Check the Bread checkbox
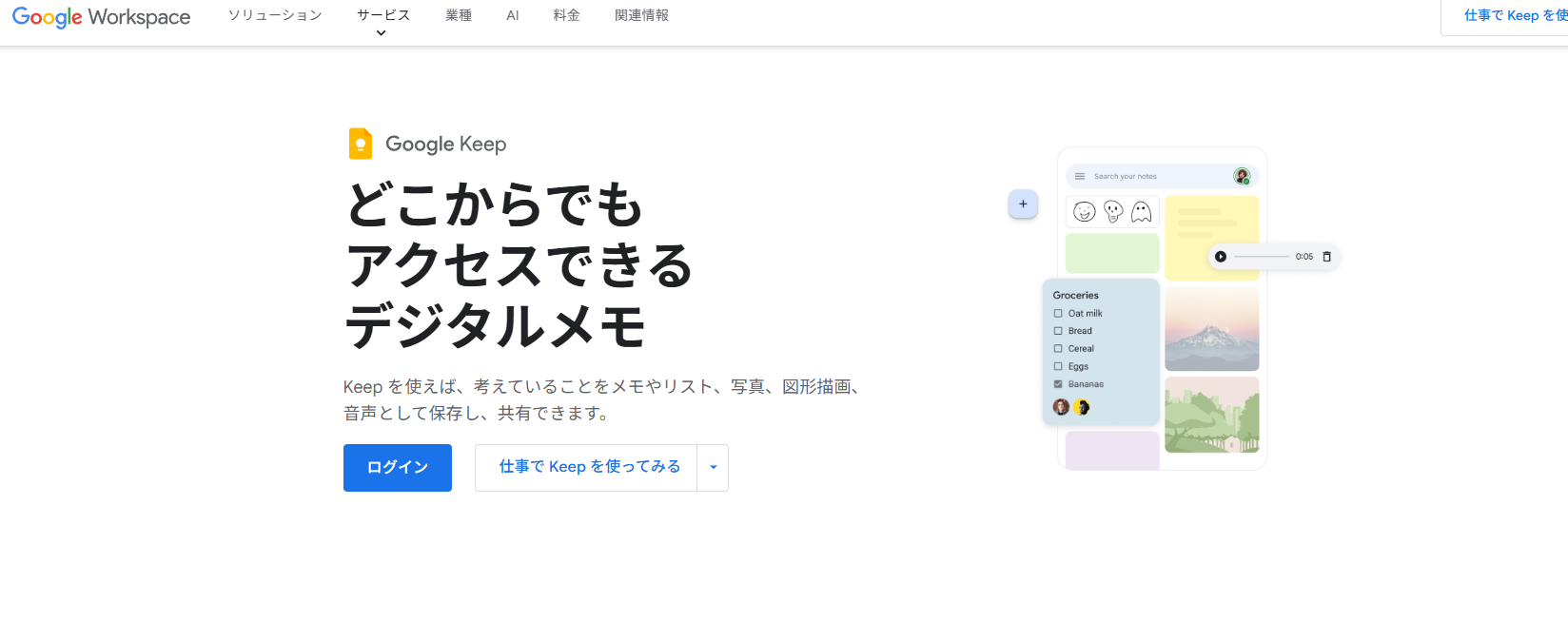Image resolution: width=1568 pixels, height=641 pixels. coord(1058,331)
